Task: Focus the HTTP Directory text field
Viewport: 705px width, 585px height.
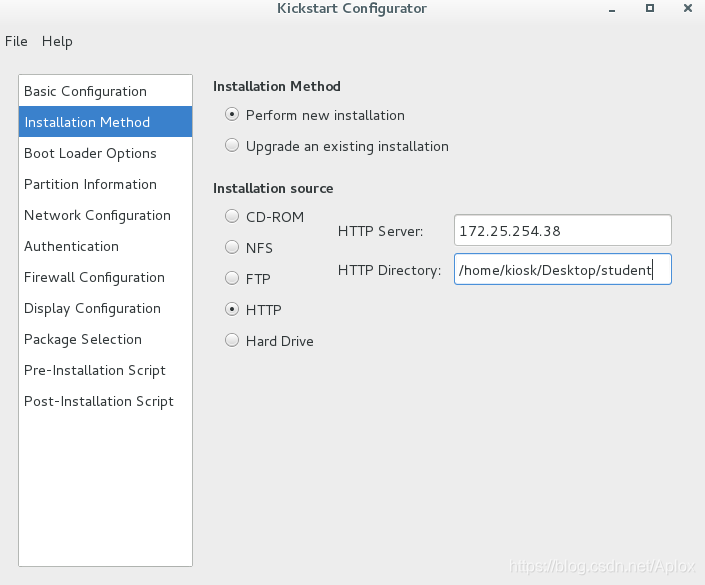Action: click(x=562, y=269)
